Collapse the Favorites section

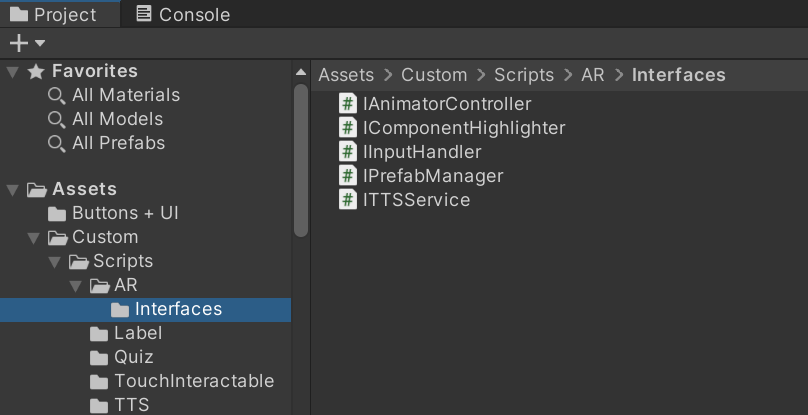click(x=13, y=72)
